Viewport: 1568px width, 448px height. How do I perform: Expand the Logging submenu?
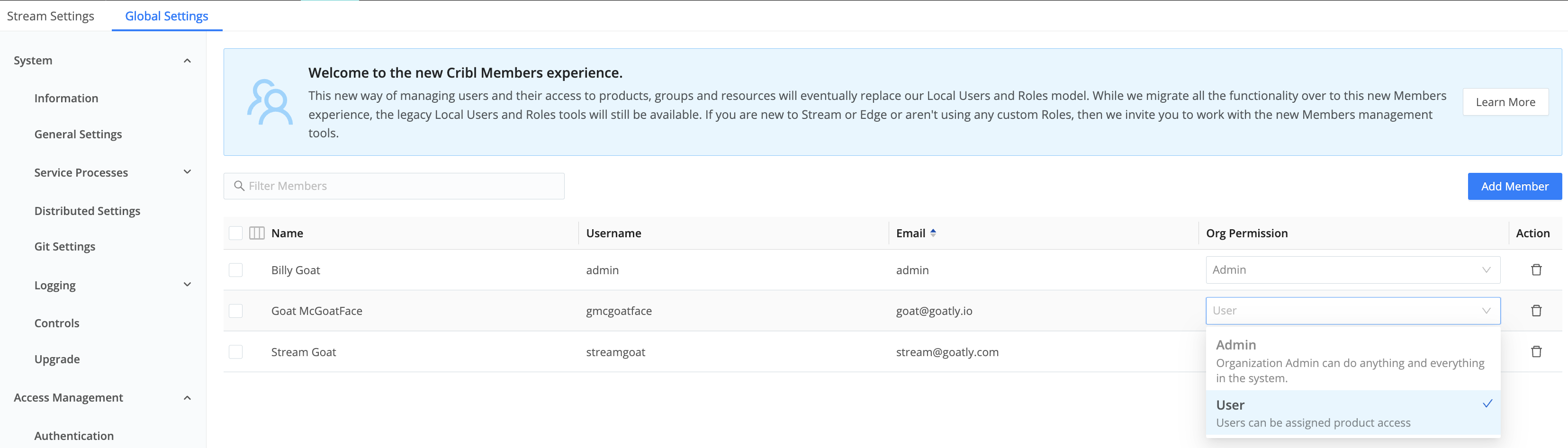[x=188, y=285]
